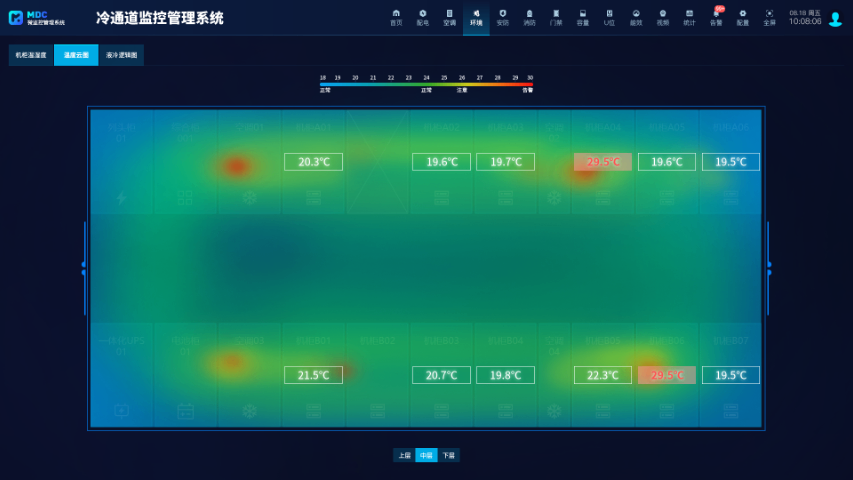Click the 空调 air conditioning icon
The width and height of the screenshot is (853, 480).
(x=449, y=17)
